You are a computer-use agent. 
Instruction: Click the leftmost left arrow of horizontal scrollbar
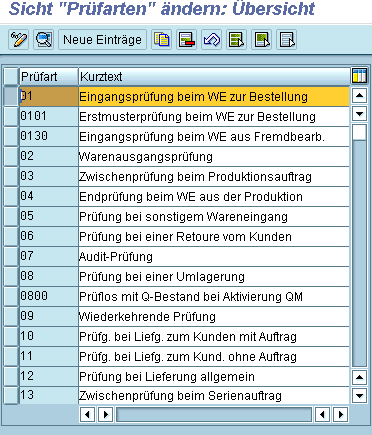pyautogui.click(x=87, y=415)
